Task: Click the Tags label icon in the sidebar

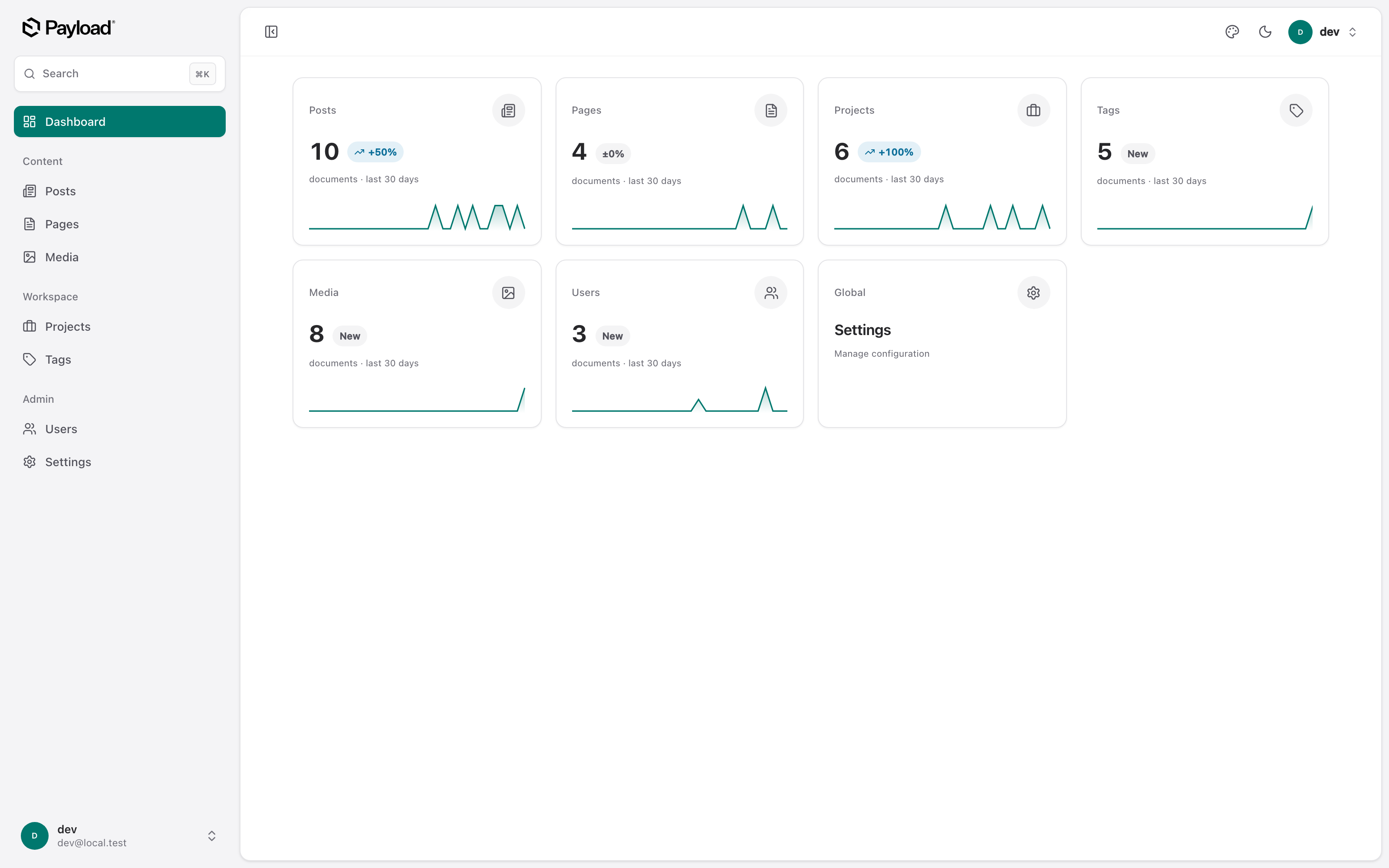Action: click(29, 359)
